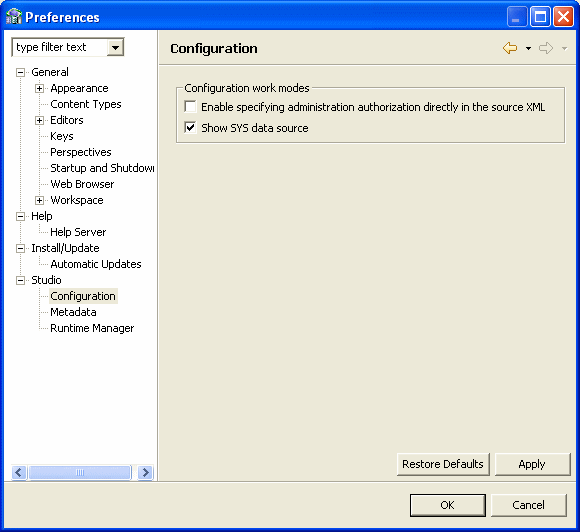Open the Perspectives preference page

[x=81, y=152]
